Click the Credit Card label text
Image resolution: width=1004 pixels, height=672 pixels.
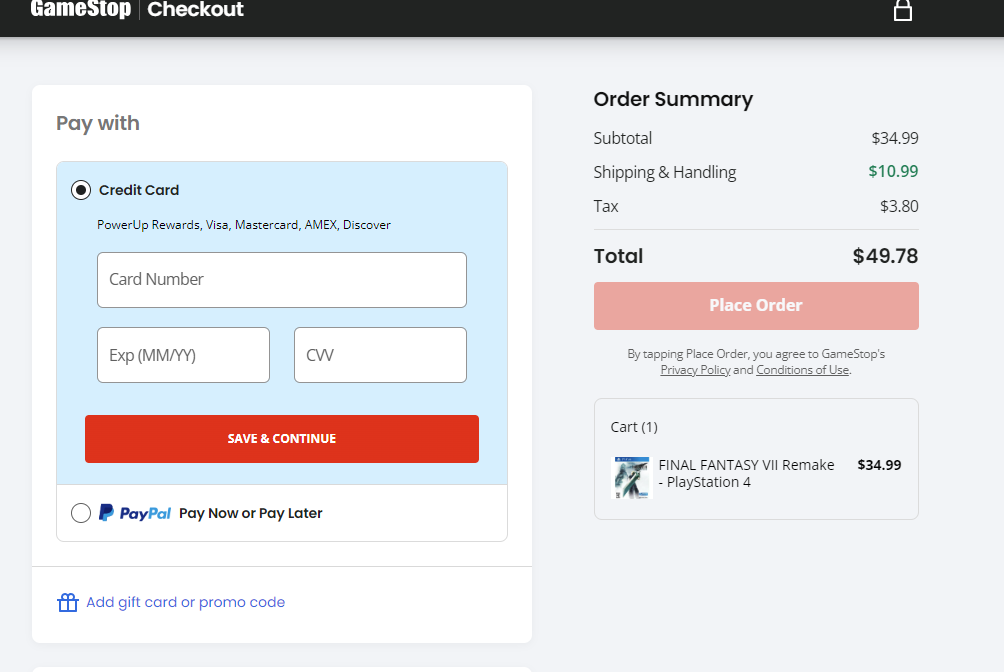pyautogui.click(x=139, y=190)
